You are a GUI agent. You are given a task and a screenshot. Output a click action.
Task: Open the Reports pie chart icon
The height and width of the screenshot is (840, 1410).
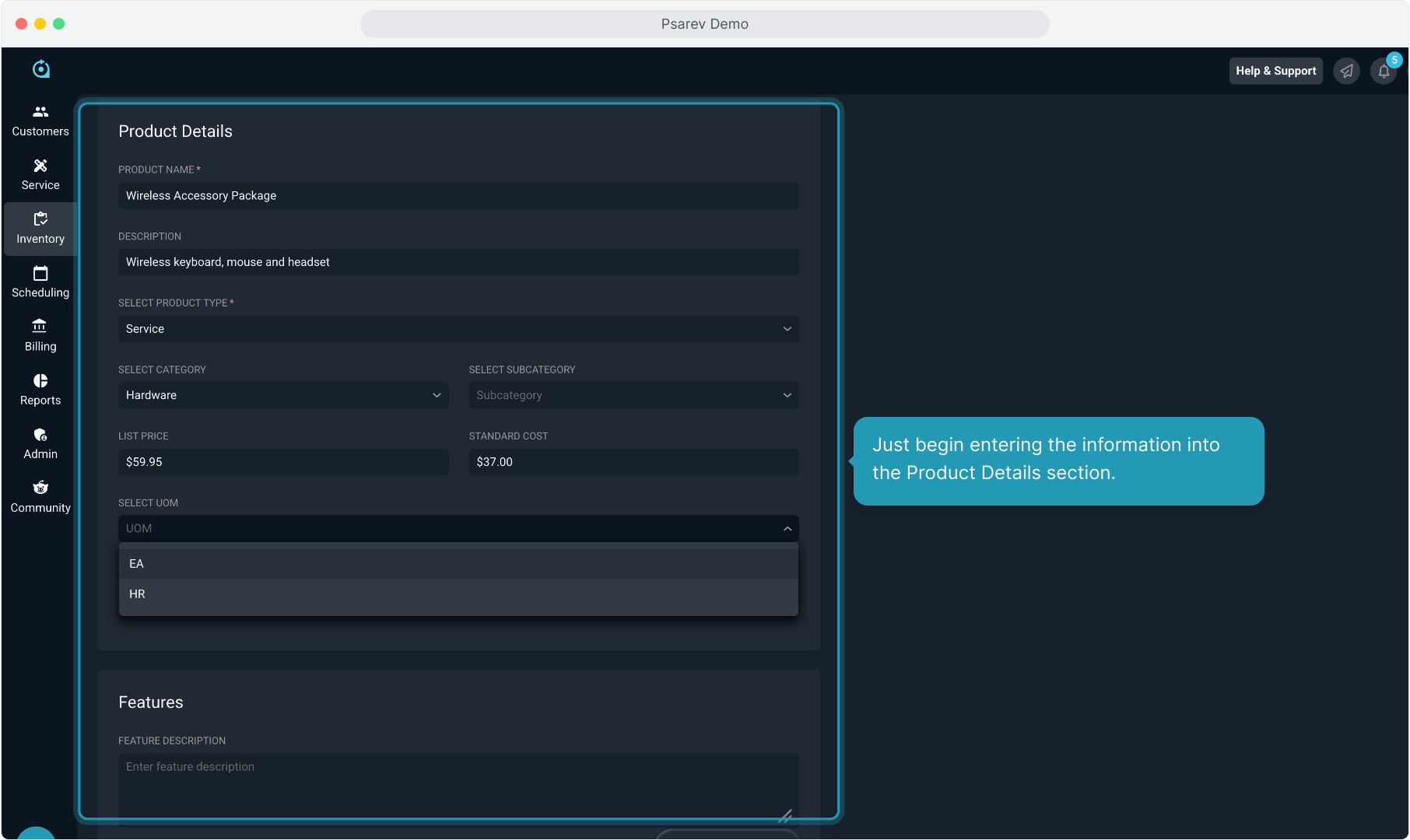40,380
